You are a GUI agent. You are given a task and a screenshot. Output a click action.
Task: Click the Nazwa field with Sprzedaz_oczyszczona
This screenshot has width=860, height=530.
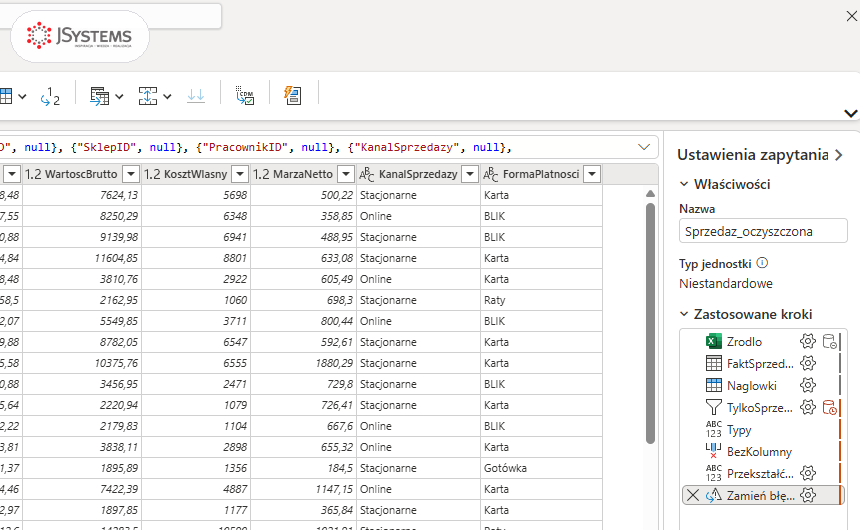[x=763, y=231]
